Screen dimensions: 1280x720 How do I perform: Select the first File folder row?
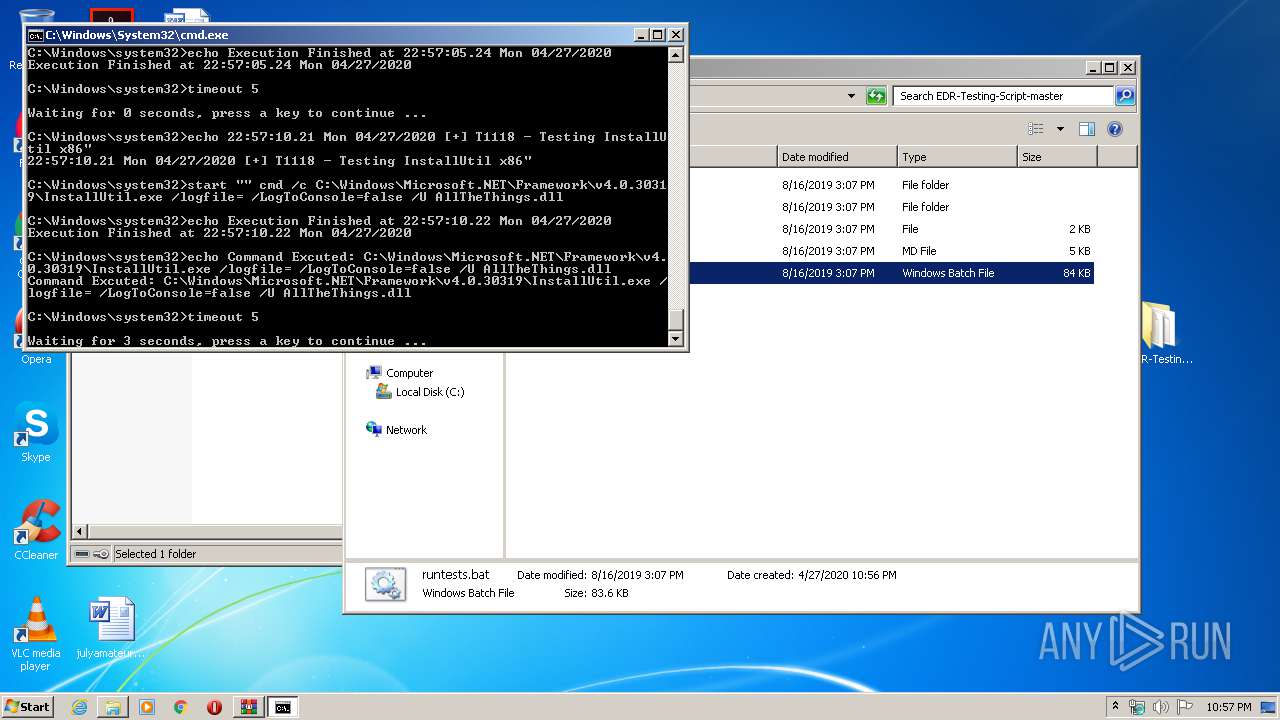(890, 185)
